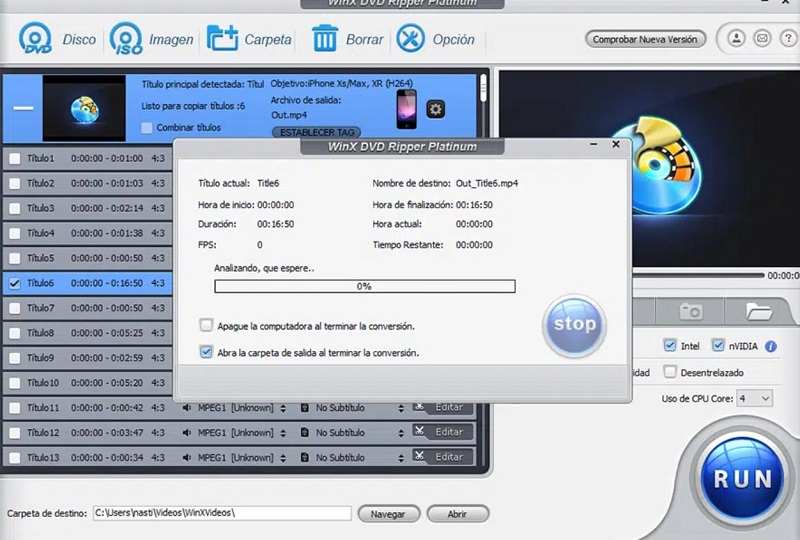The height and width of the screenshot is (540, 800).
Task: Select the Título2 row duration text
Action: (x=107, y=183)
